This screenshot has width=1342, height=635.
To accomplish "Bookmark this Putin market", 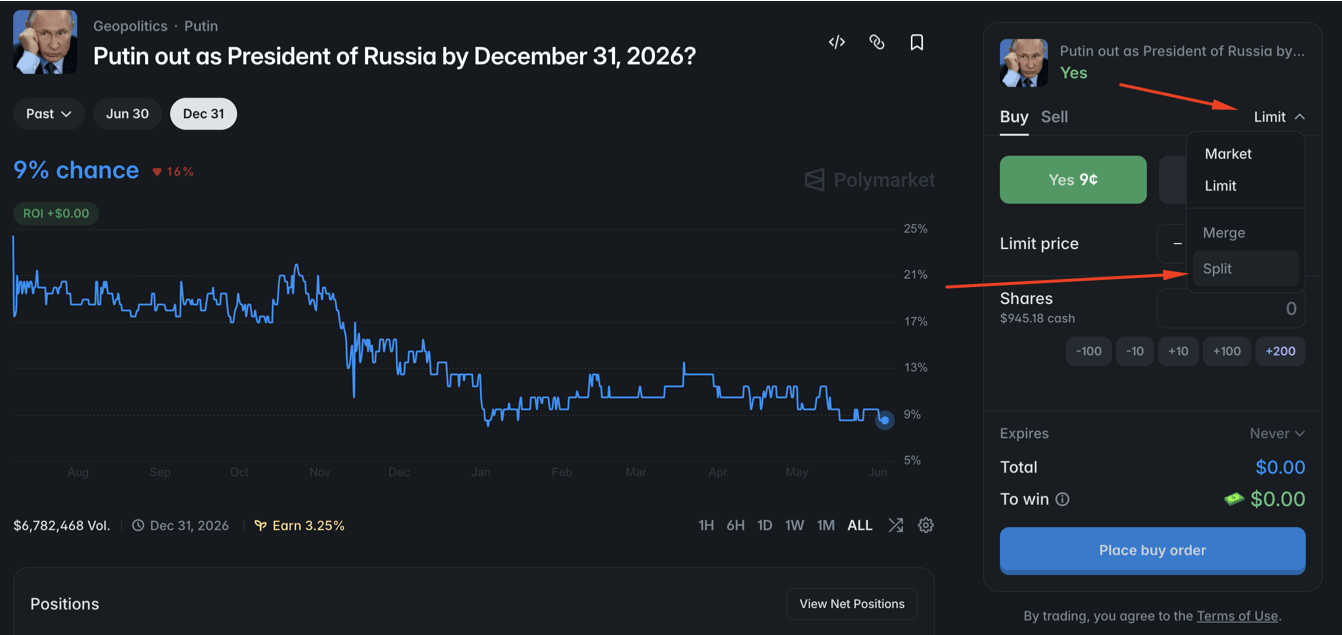I will pyautogui.click(x=917, y=42).
